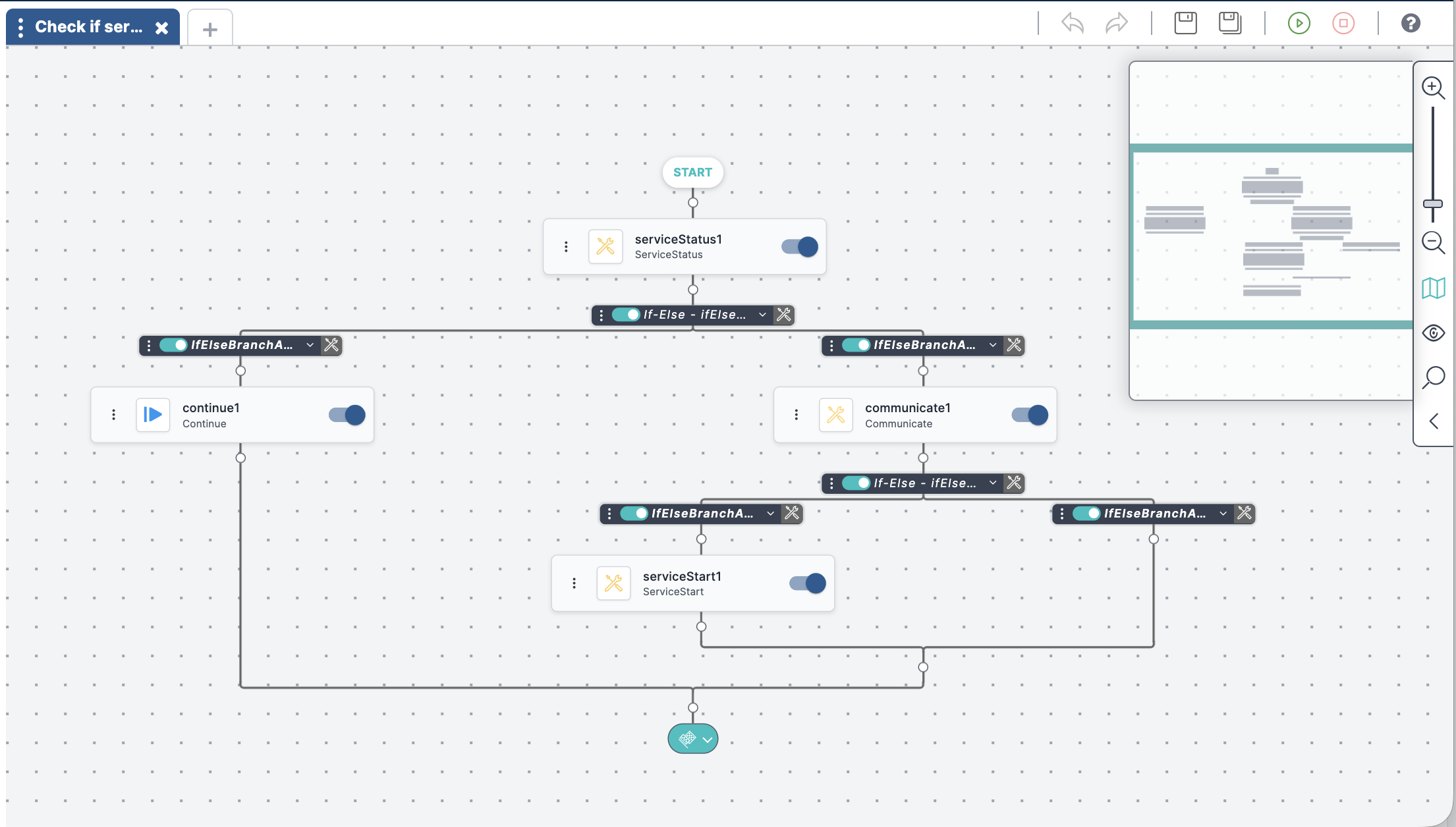
Task: Click the eye preview icon in the sidebar
Action: 1433,333
